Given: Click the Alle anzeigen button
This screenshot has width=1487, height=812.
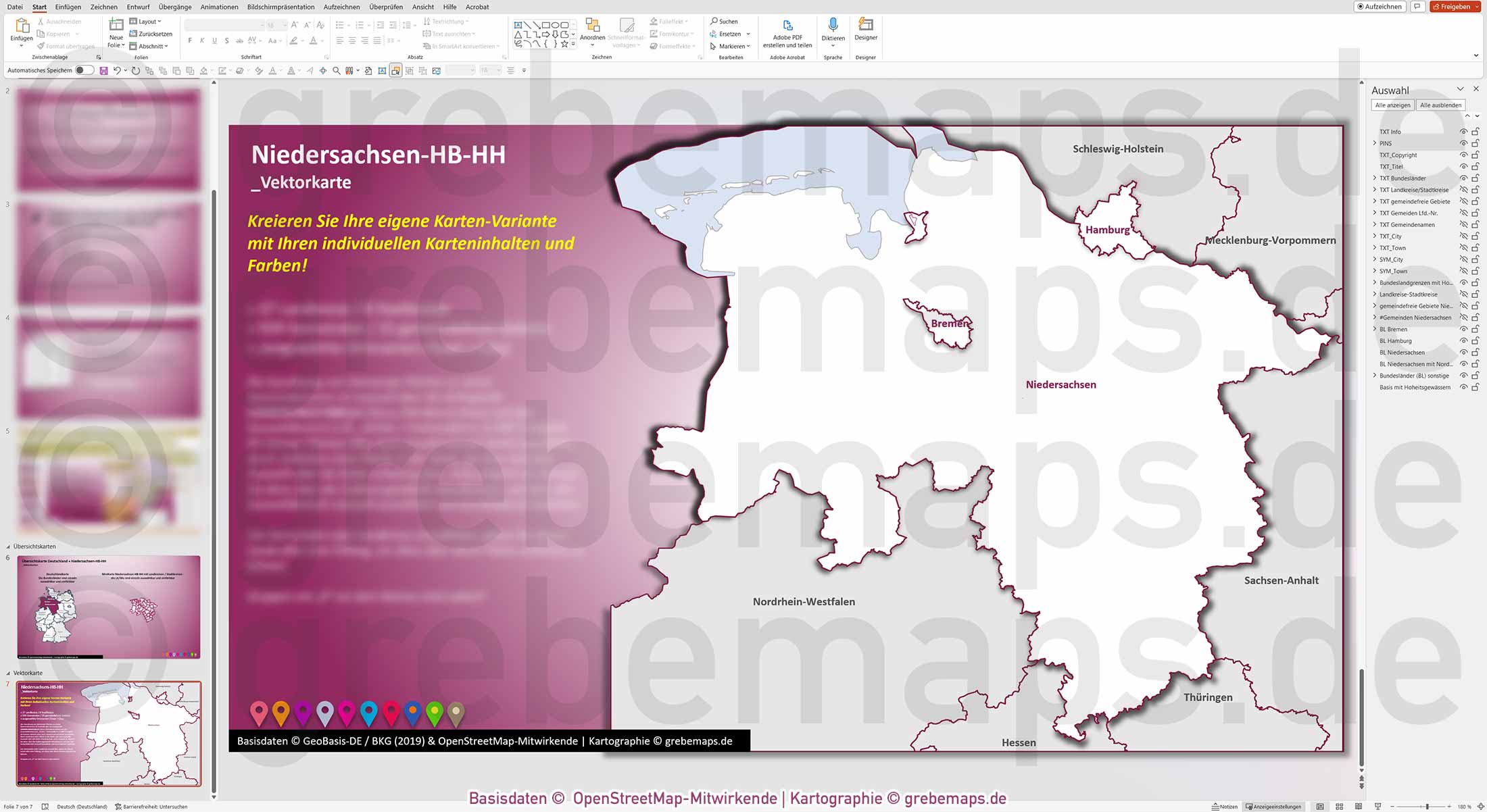Looking at the screenshot, I should click(1392, 105).
